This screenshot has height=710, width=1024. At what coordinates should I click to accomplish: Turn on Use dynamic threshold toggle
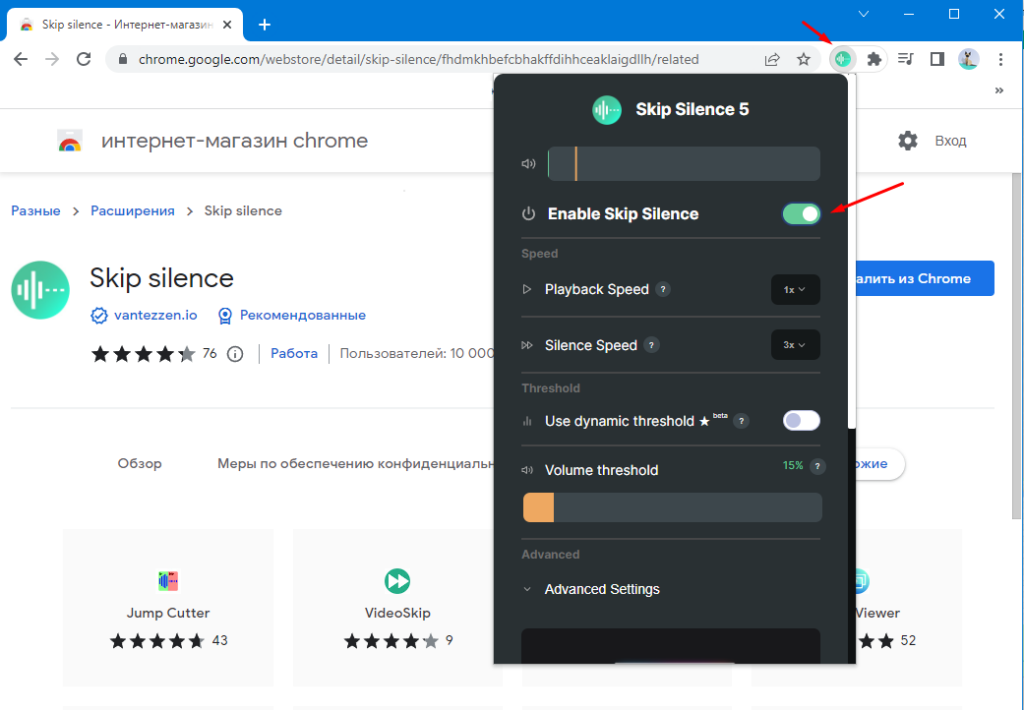pyautogui.click(x=801, y=421)
